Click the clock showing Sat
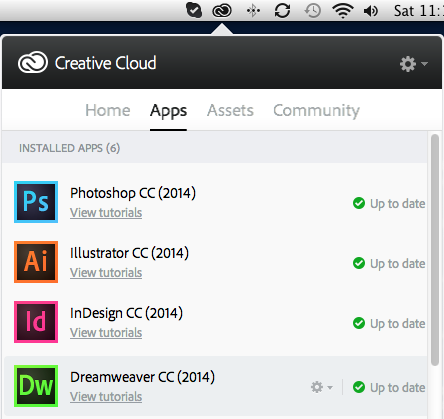Image resolution: width=444 pixels, height=419 pixels. [x=419, y=11]
